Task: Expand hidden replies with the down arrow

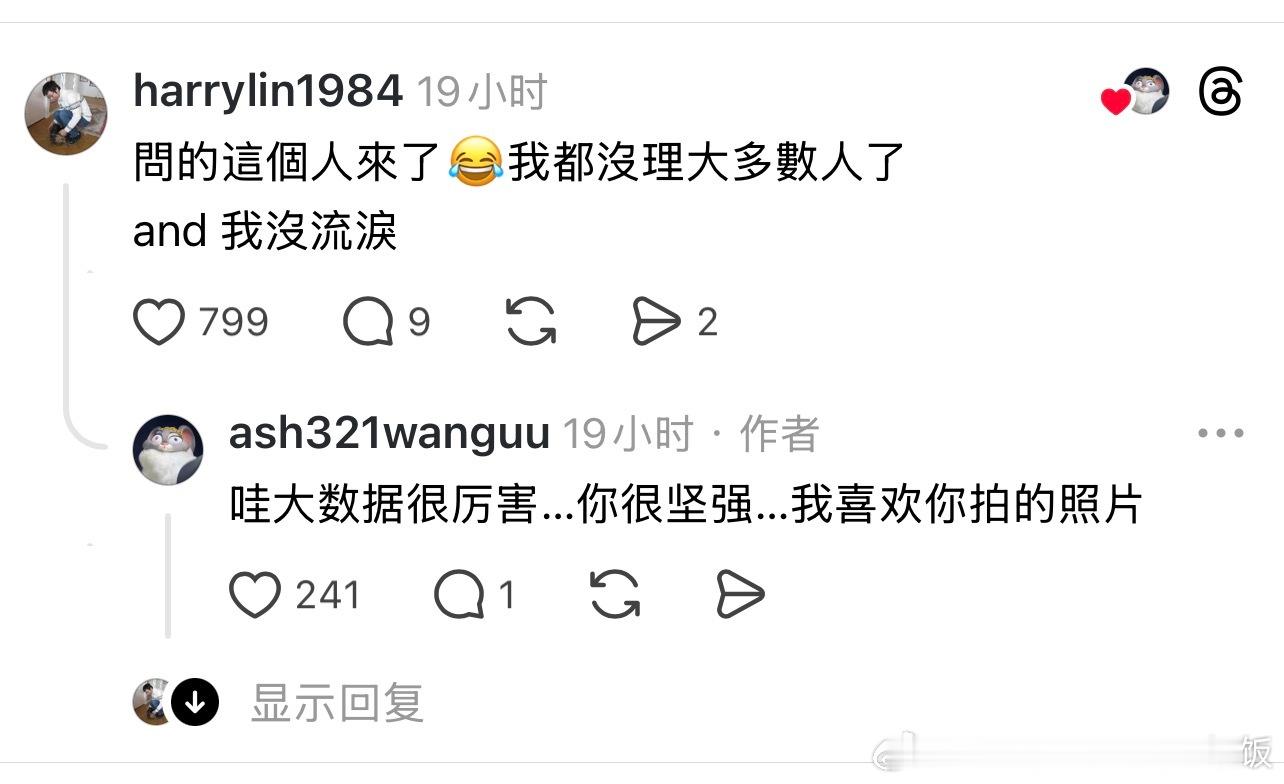Action: click(195, 703)
